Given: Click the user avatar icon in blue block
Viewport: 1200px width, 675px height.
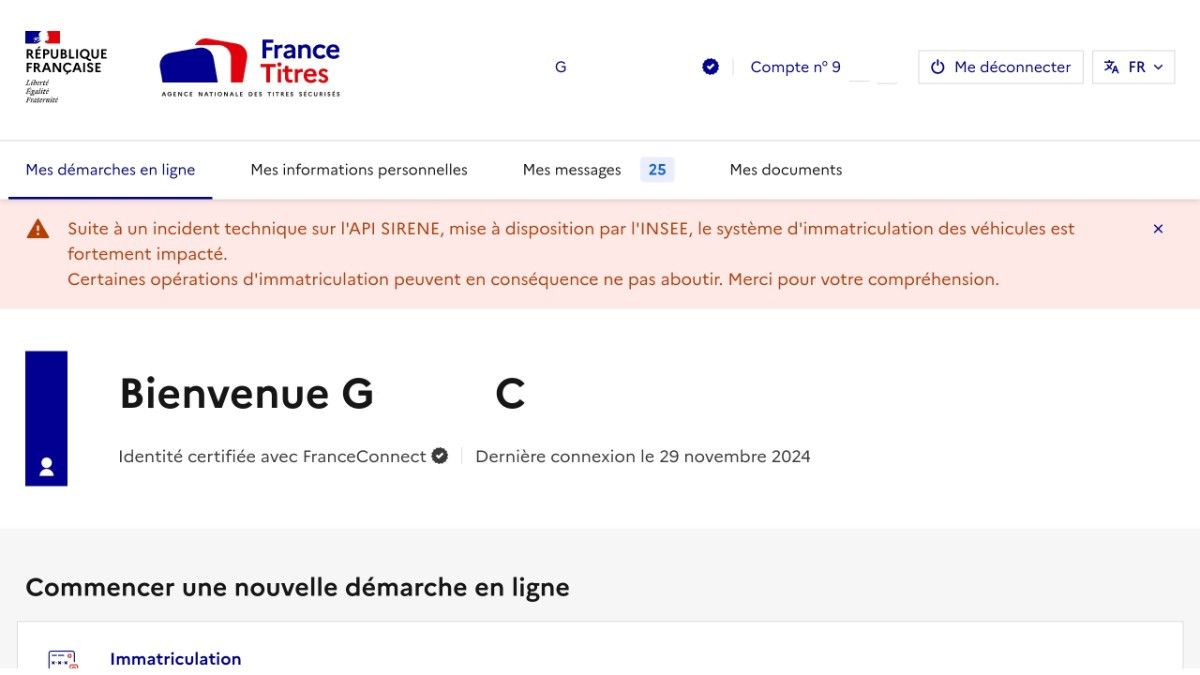Looking at the screenshot, I should [x=46, y=466].
